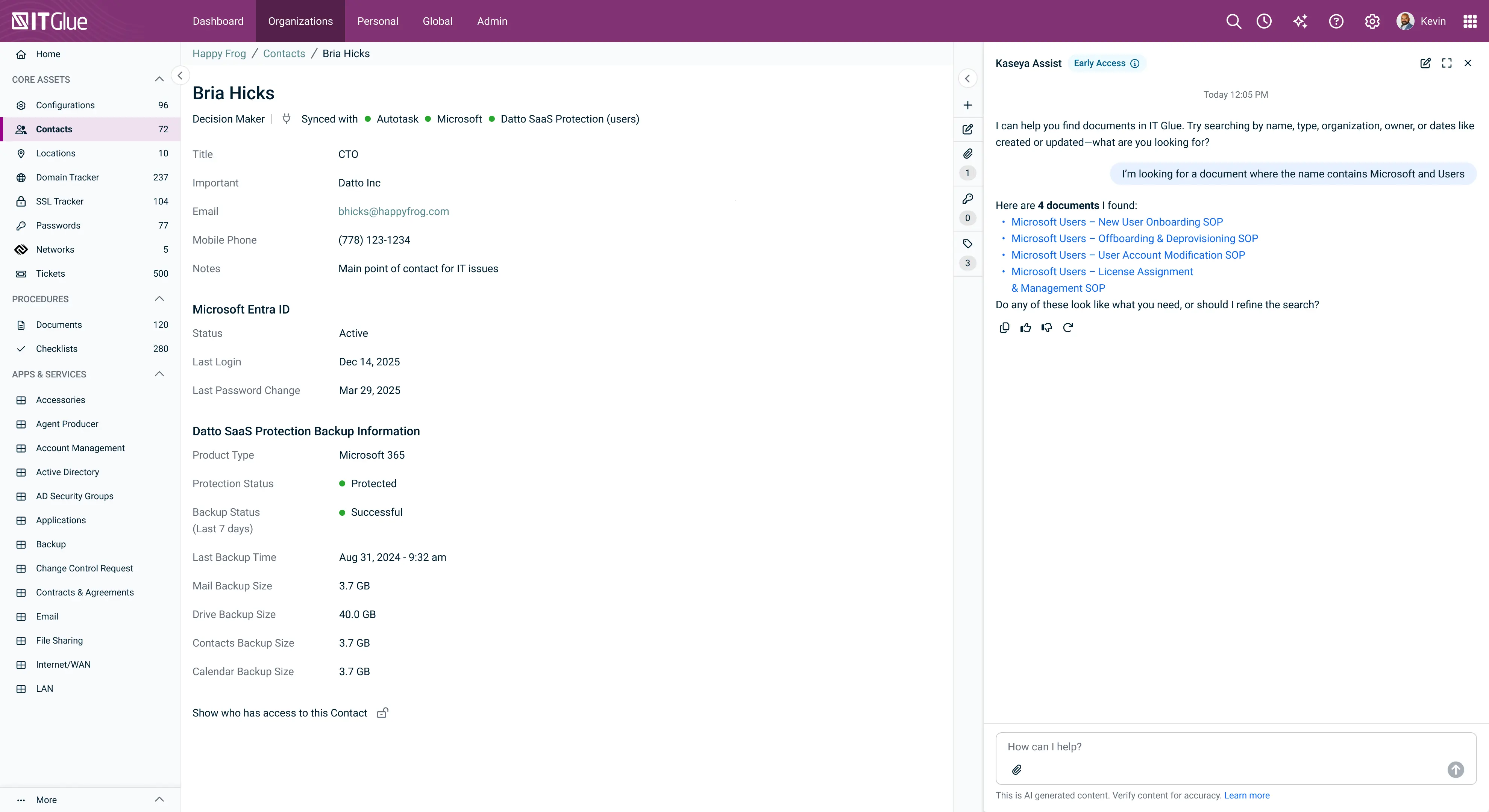The height and width of the screenshot is (812, 1489).
Task: Click the attachments count badge 1
Action: (x=967, y=173)
